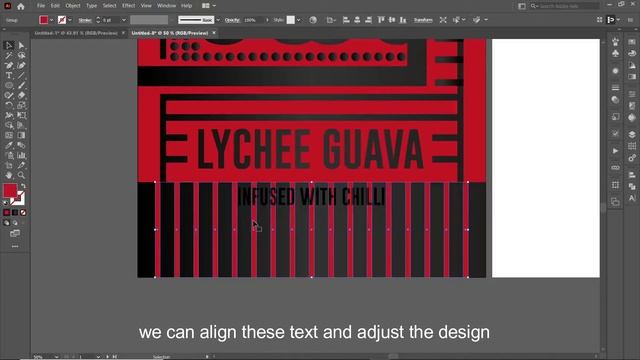Select the Mesh tool
This screenshot has height=360, width=640.
click(x=9, y=136)
